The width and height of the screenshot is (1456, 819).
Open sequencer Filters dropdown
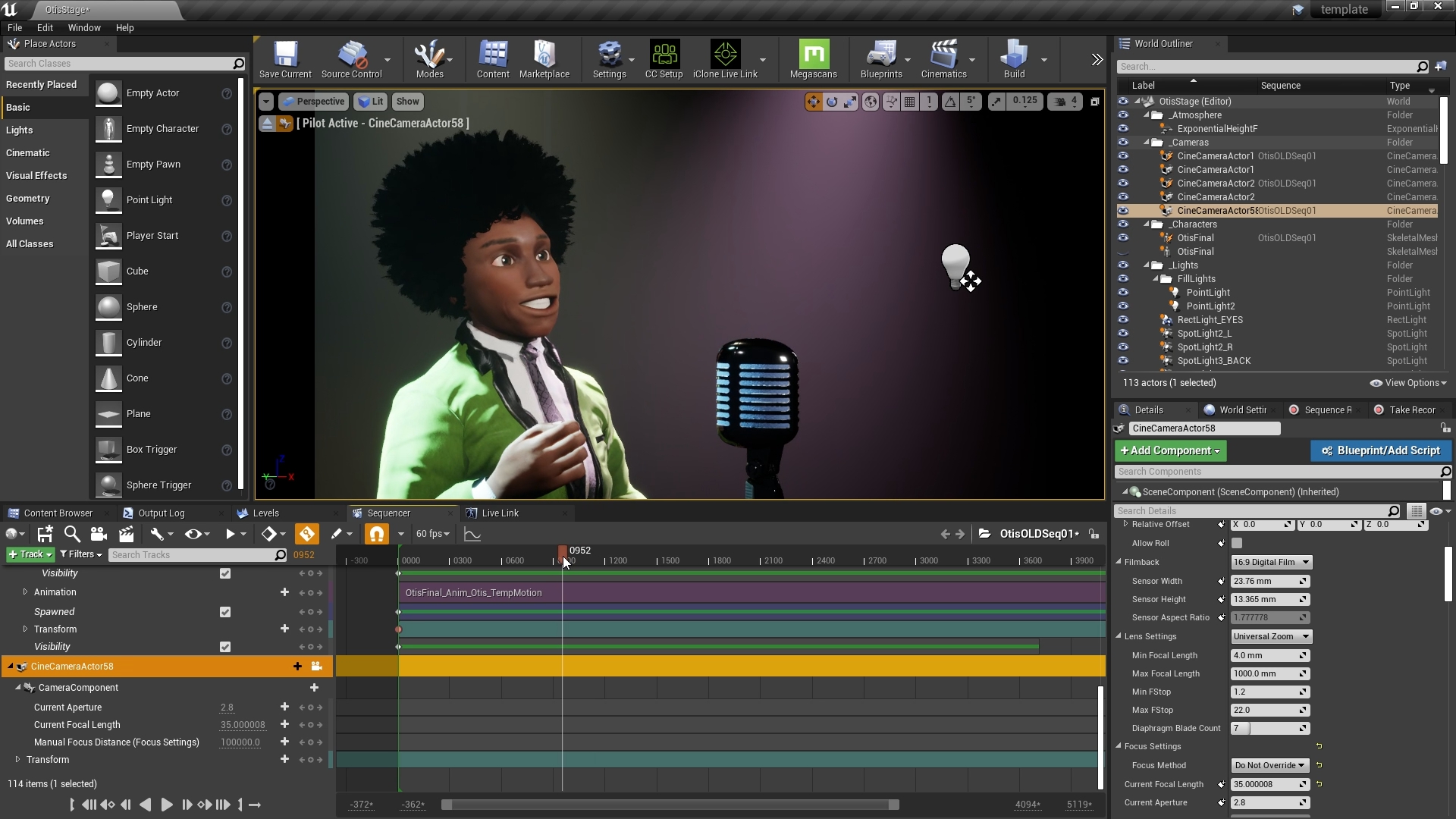pyautogui.click(x=80, y=554)
